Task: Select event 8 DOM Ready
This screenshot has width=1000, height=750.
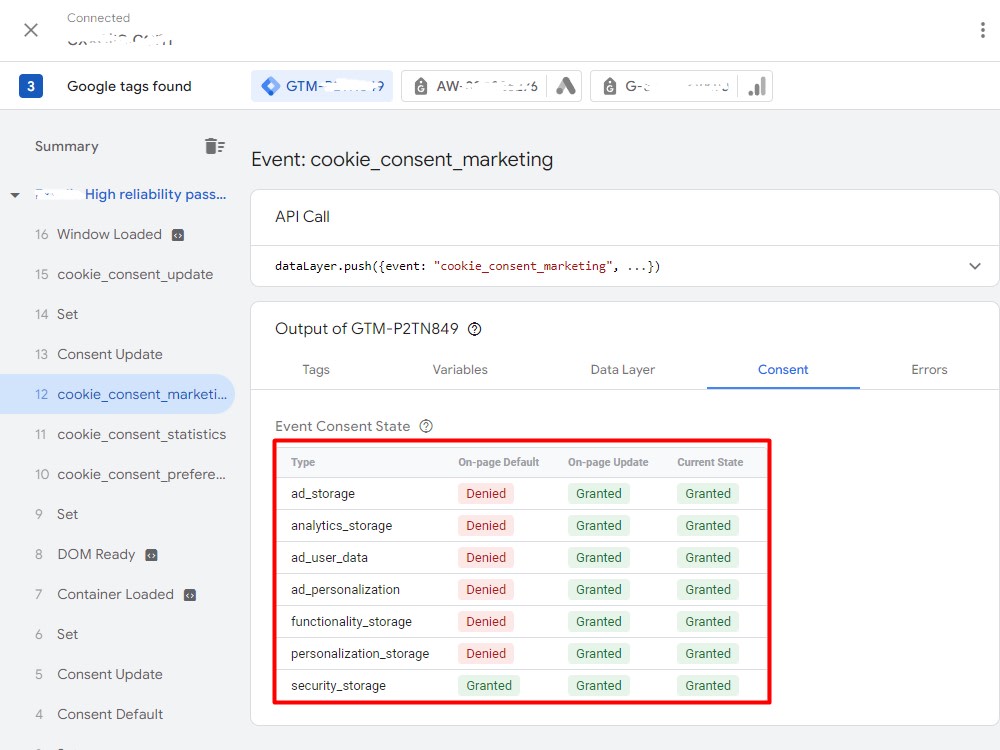Action: click(85, 555)
